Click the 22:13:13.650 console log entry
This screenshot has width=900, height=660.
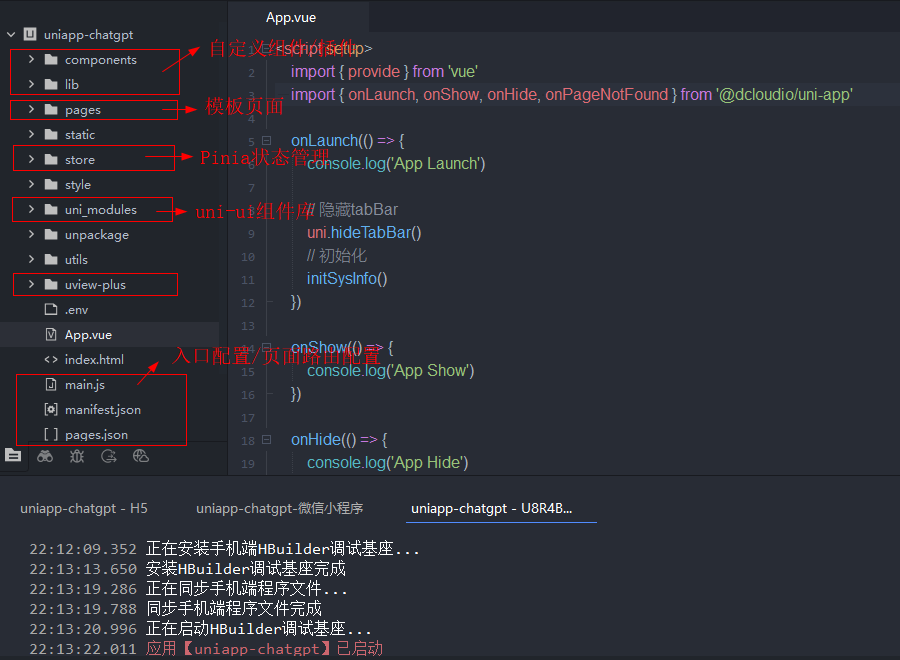pyautogui.click(x=188, y=569)
